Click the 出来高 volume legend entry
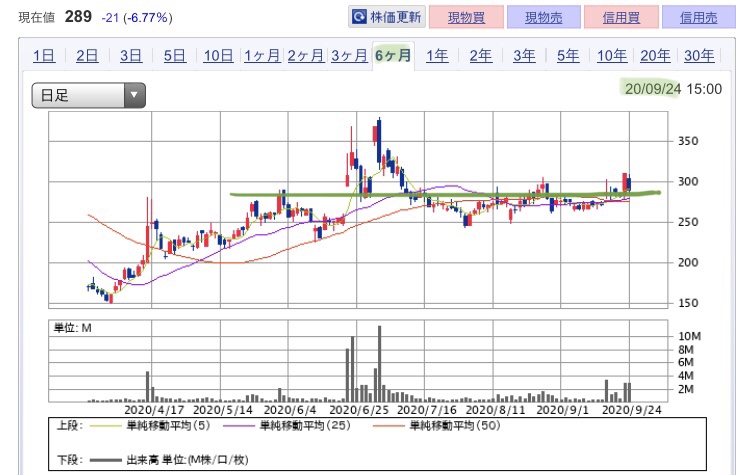Image resolution: width=743 pixels, height=475 pixels. [169, 460]
